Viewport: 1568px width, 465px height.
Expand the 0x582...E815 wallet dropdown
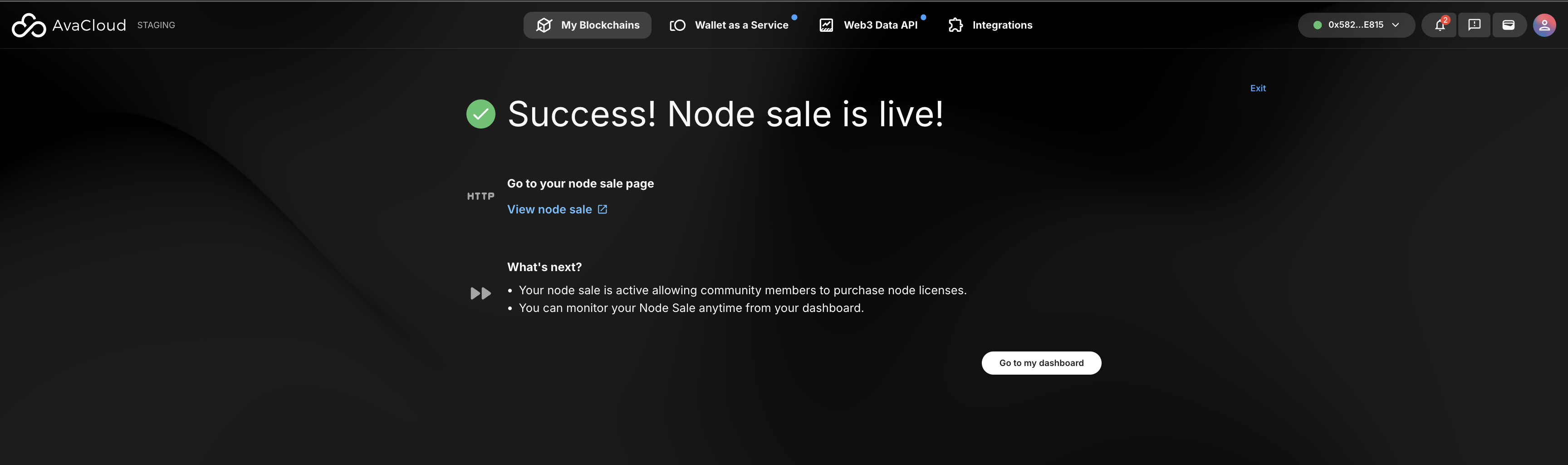pyautogui.click(x=1355, y=25)
